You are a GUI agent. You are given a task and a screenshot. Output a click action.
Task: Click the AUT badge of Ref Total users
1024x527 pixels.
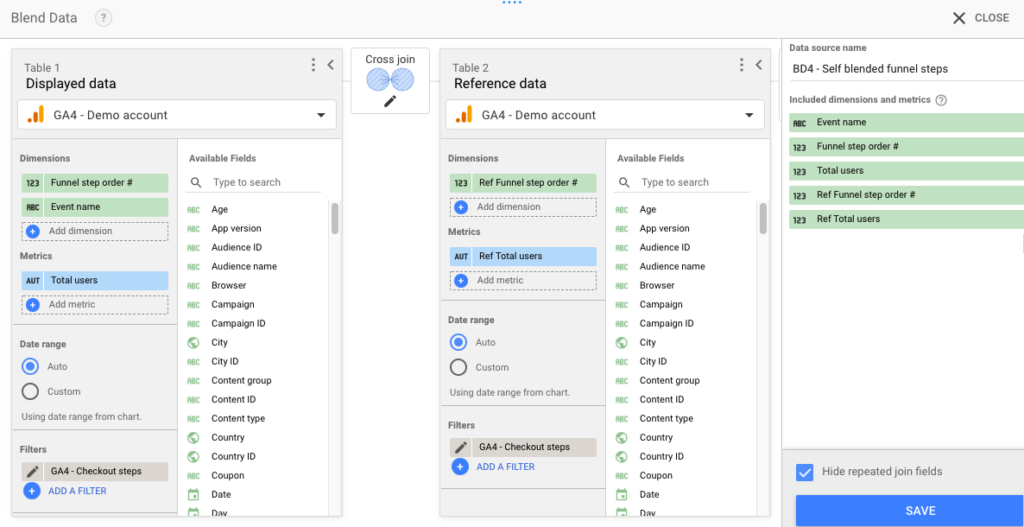(x=461, y=256)
